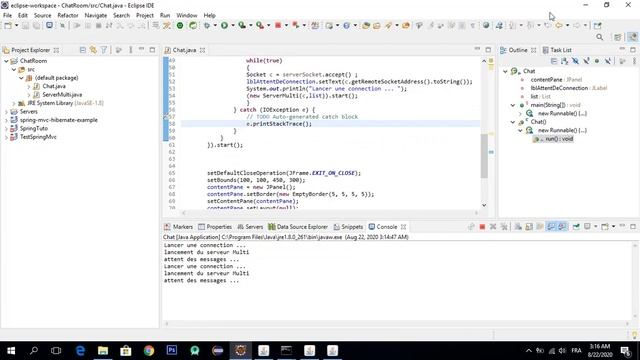The height and width of the screenshot is (360, 640).
Task: Click the Spring leaf toolbar icon
Action: [193, 25]
